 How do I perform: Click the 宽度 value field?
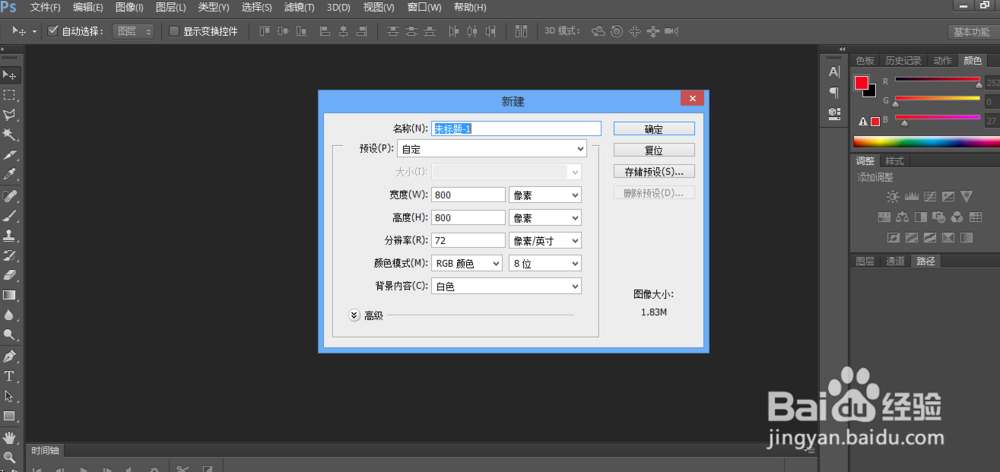468,195
